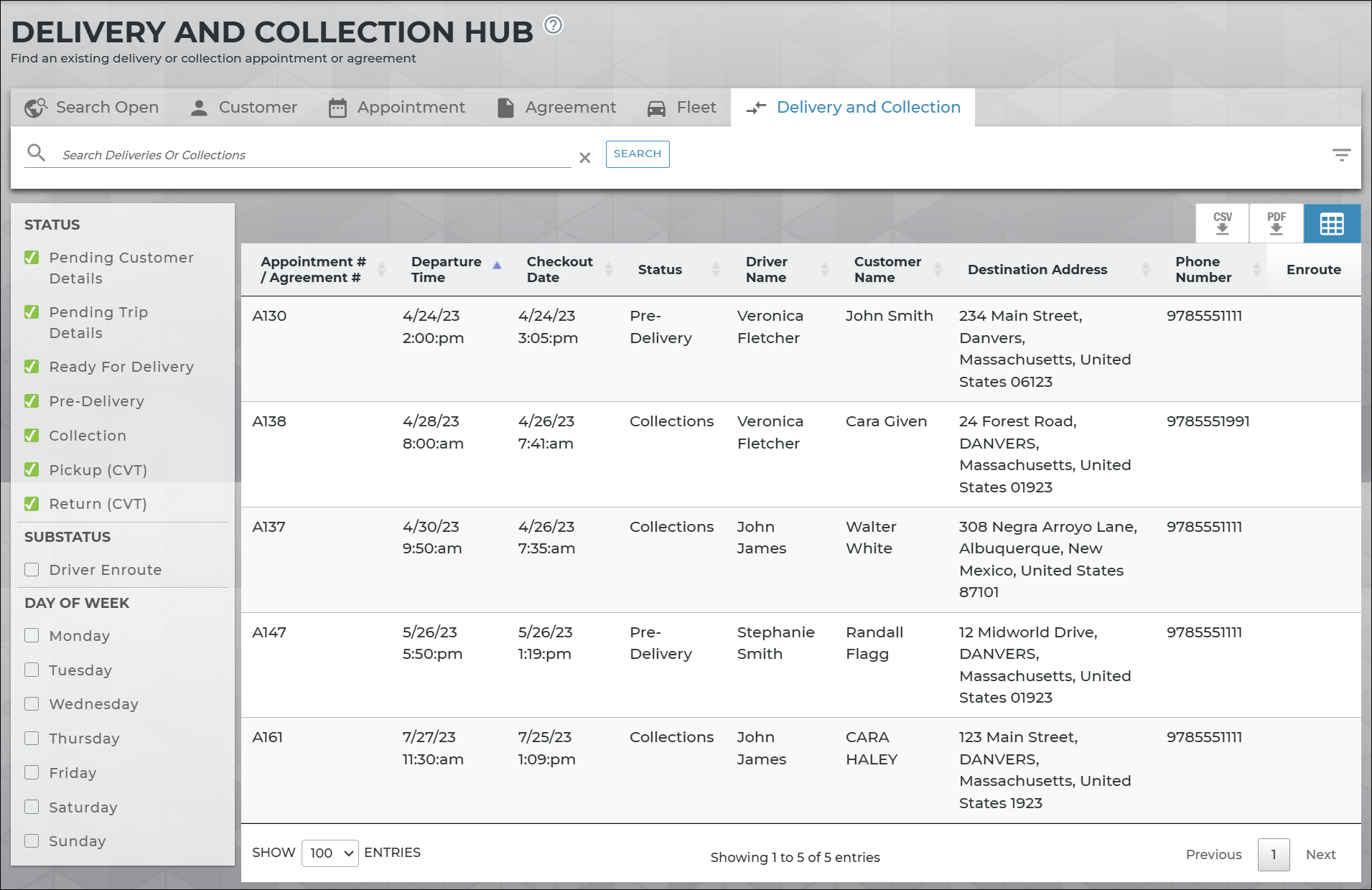Viewport: 1372px width, 890px height.
Task: Open the Show entries count dropdown
Action: point(330,853)
